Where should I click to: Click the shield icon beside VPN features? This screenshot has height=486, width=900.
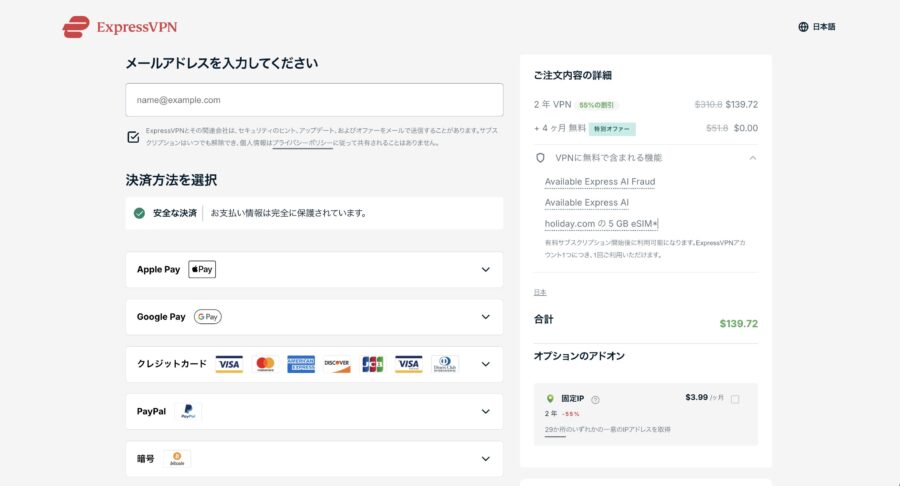pyautogui.click(x=540, y=158)
